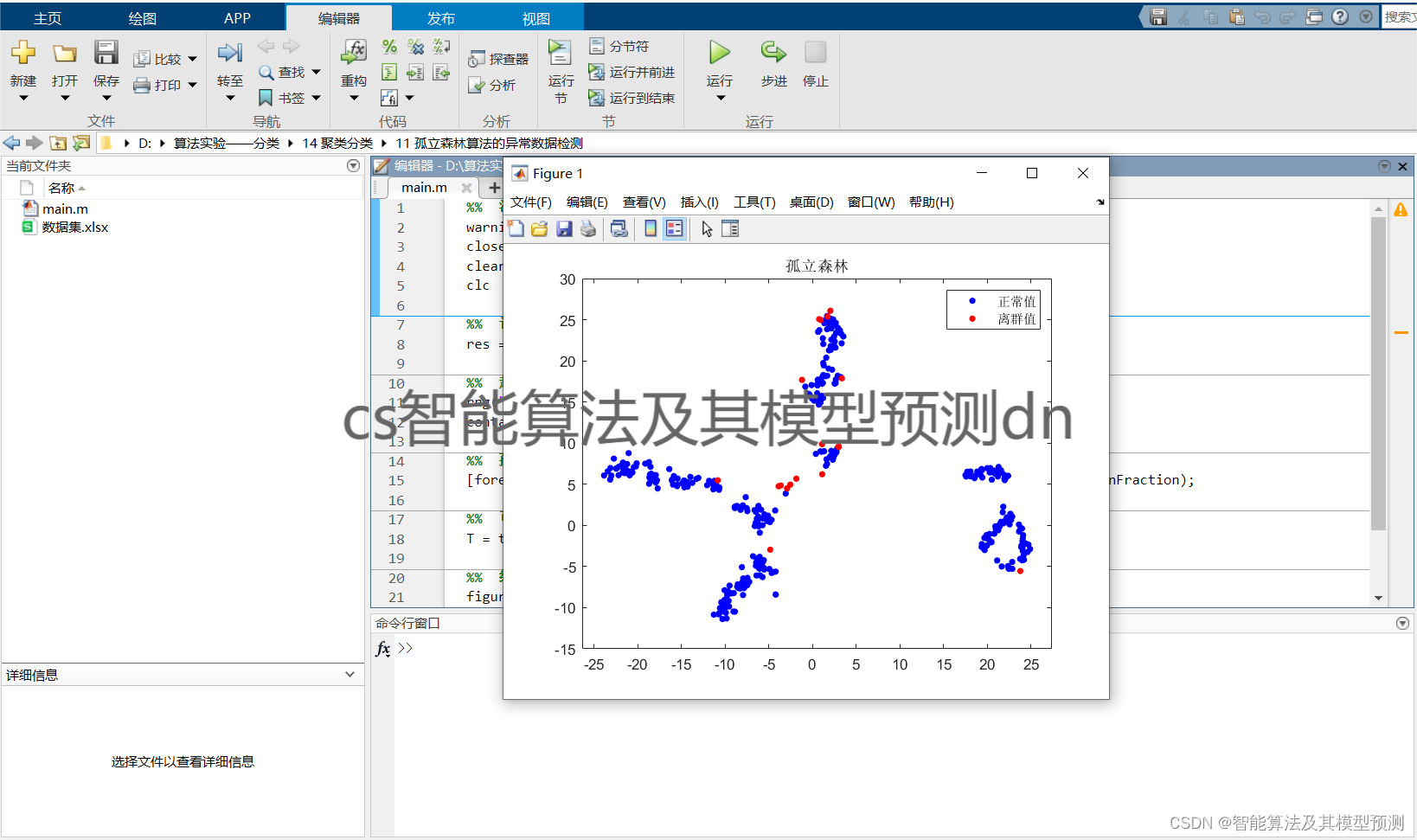Open the 工具(T) menu in Figure 1

(x=753, y=202)
